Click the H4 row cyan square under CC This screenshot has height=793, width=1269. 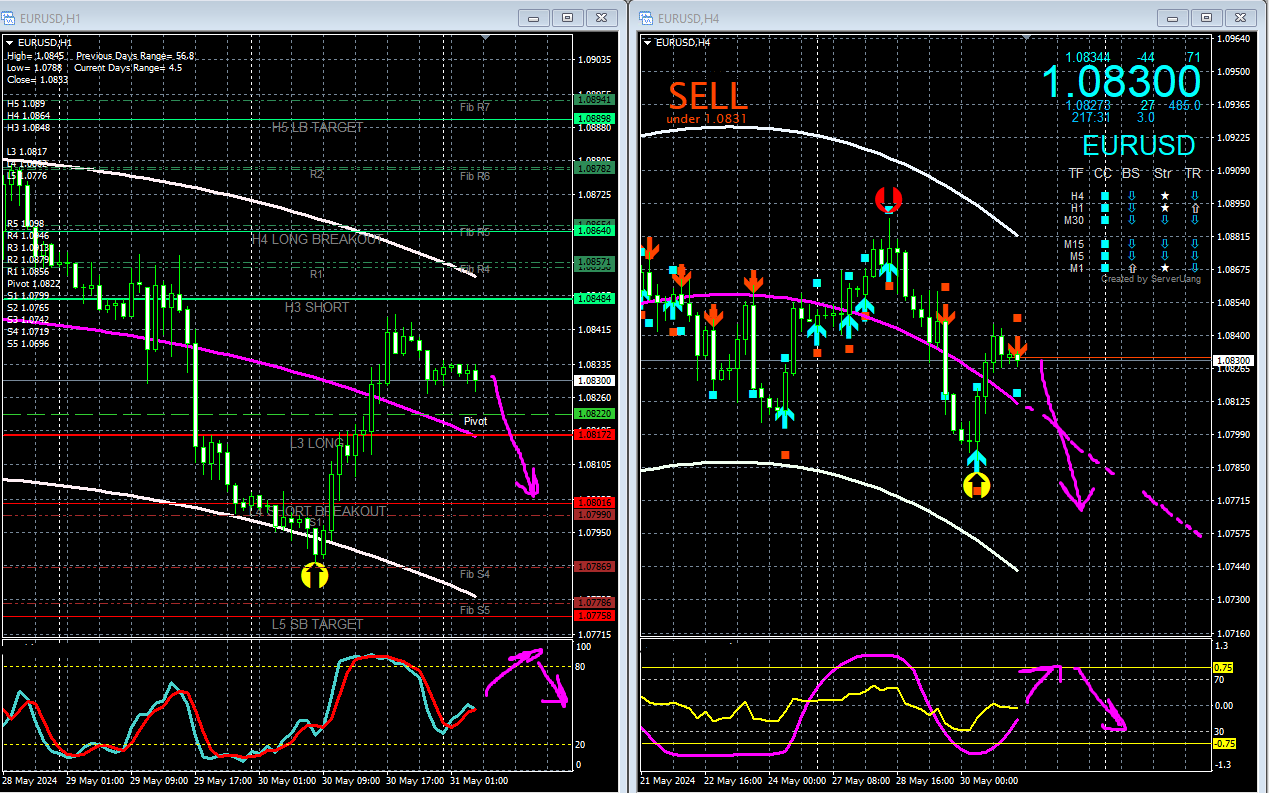coord(1105,196)
